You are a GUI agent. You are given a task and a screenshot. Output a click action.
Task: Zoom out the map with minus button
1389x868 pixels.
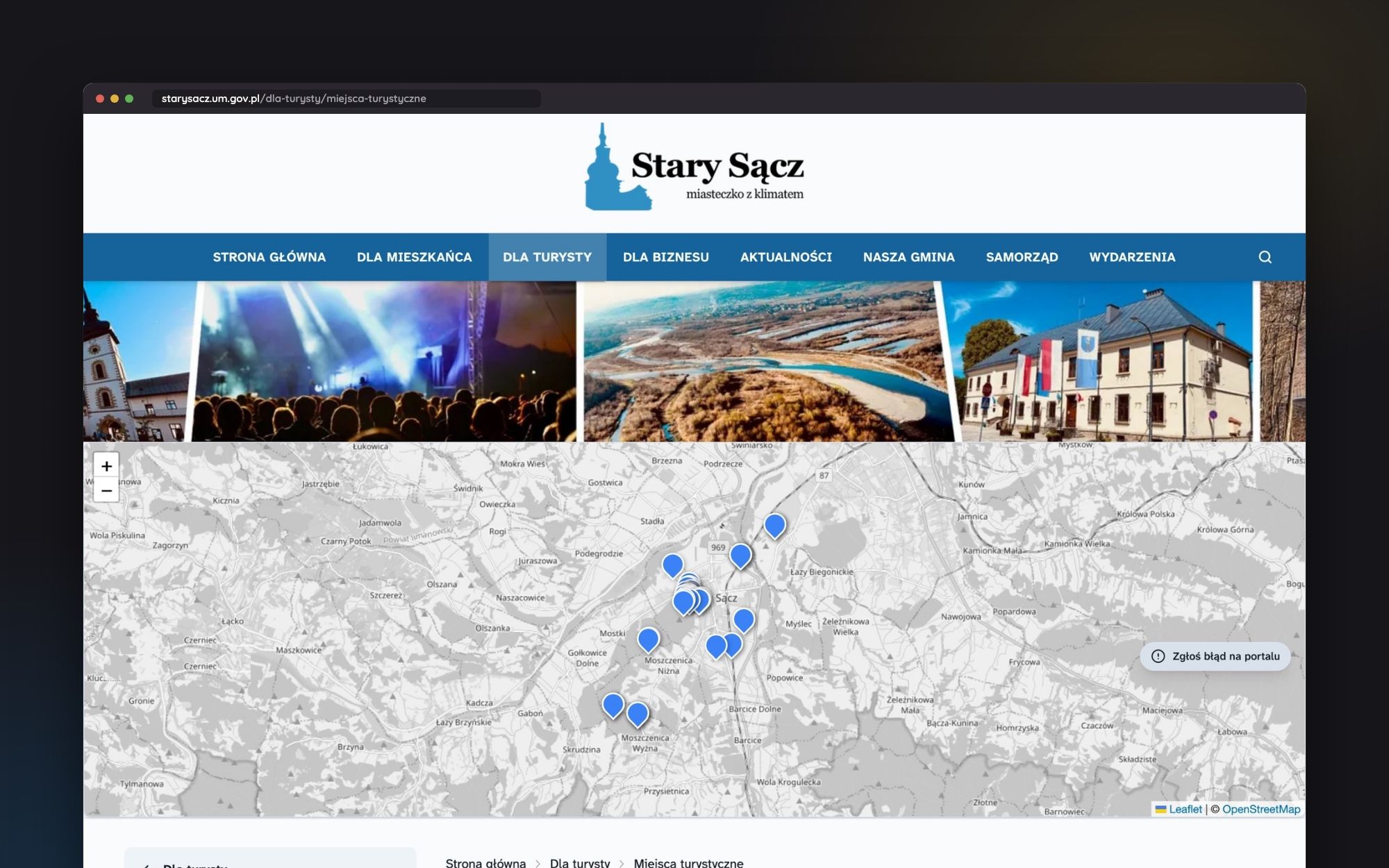[x=106, y=490]
